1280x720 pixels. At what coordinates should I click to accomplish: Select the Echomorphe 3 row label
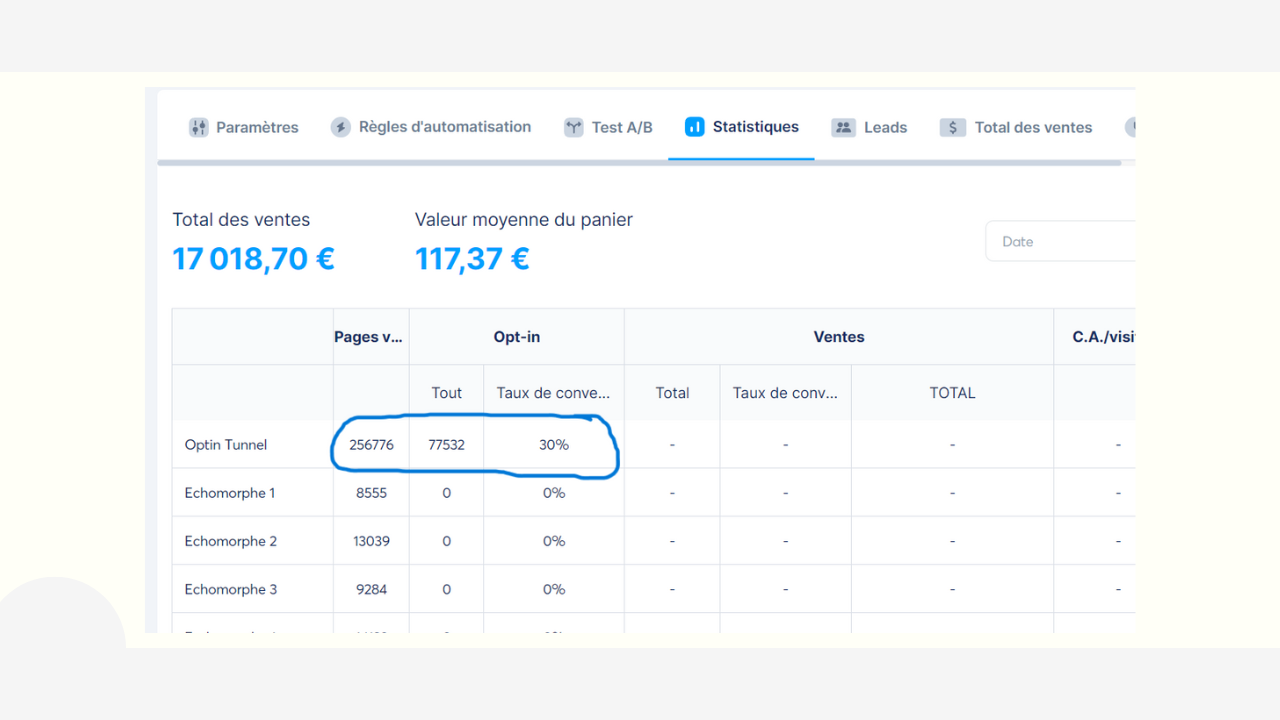coord(231,589)
